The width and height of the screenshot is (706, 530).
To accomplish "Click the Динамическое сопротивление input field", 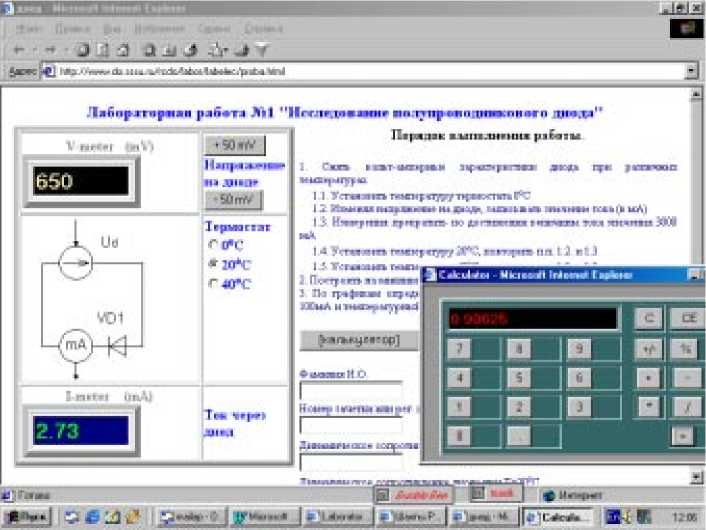I will tap(352, 462).
